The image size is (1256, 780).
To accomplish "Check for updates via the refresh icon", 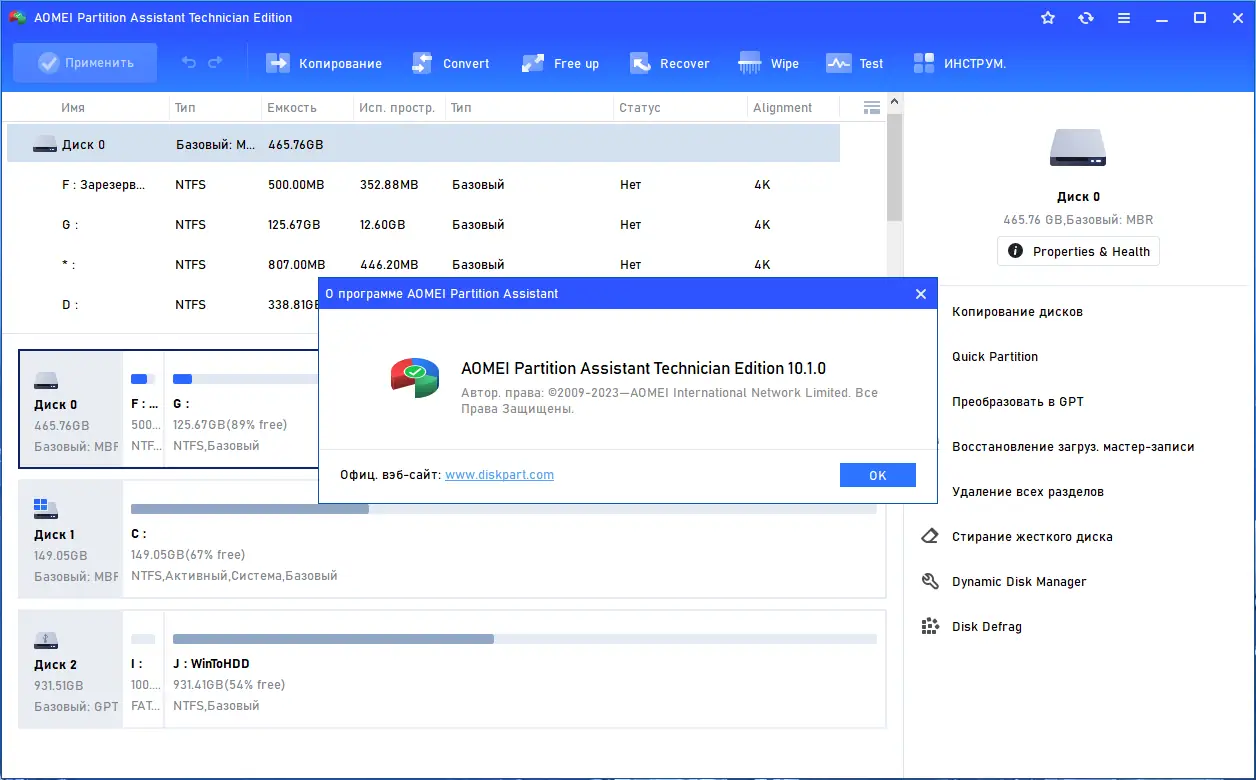I will pos(1085,17).
